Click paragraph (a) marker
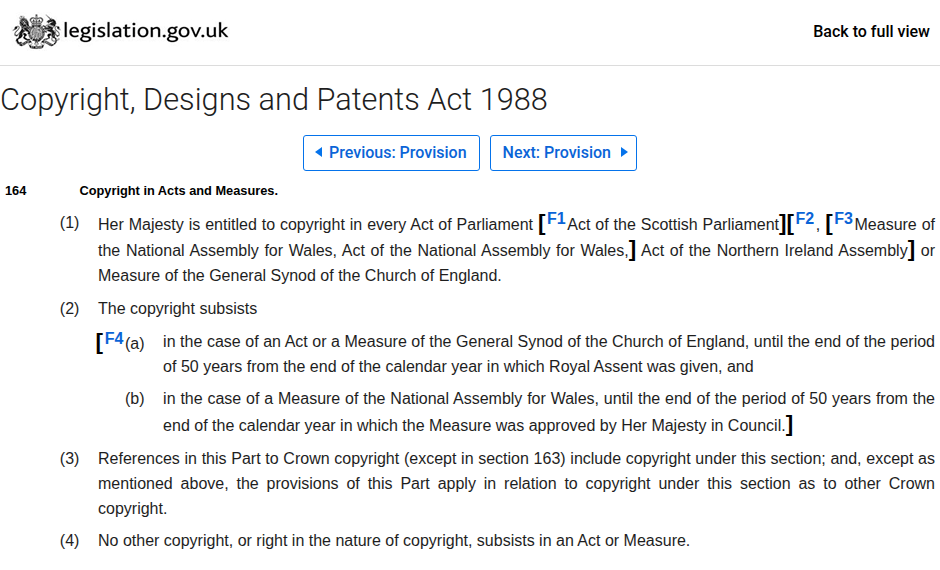This screenshot has height=570, width=940. pos(135,343)
